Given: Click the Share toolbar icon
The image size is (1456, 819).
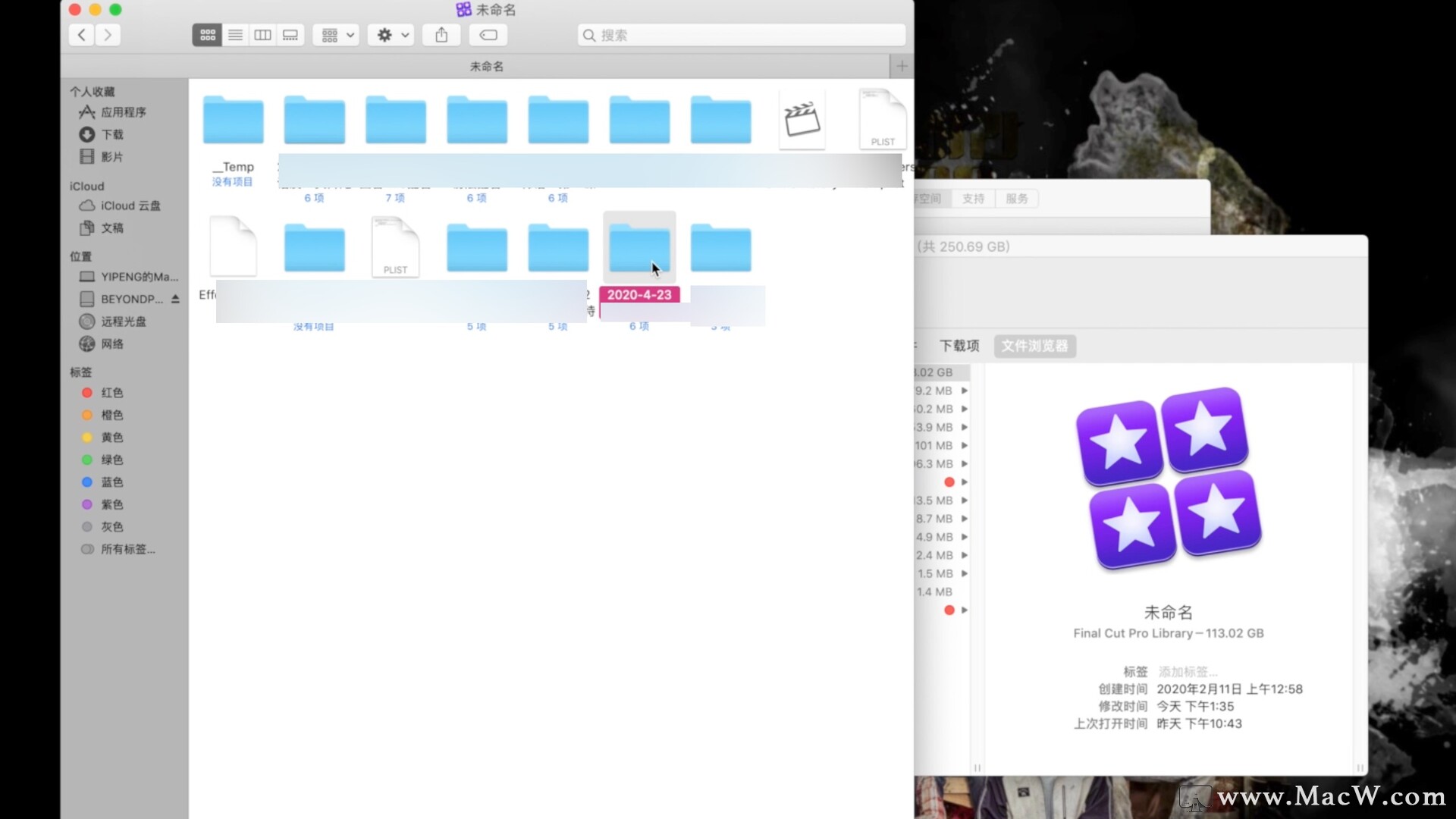Looking at the screenshot, I should pos(441,35).
